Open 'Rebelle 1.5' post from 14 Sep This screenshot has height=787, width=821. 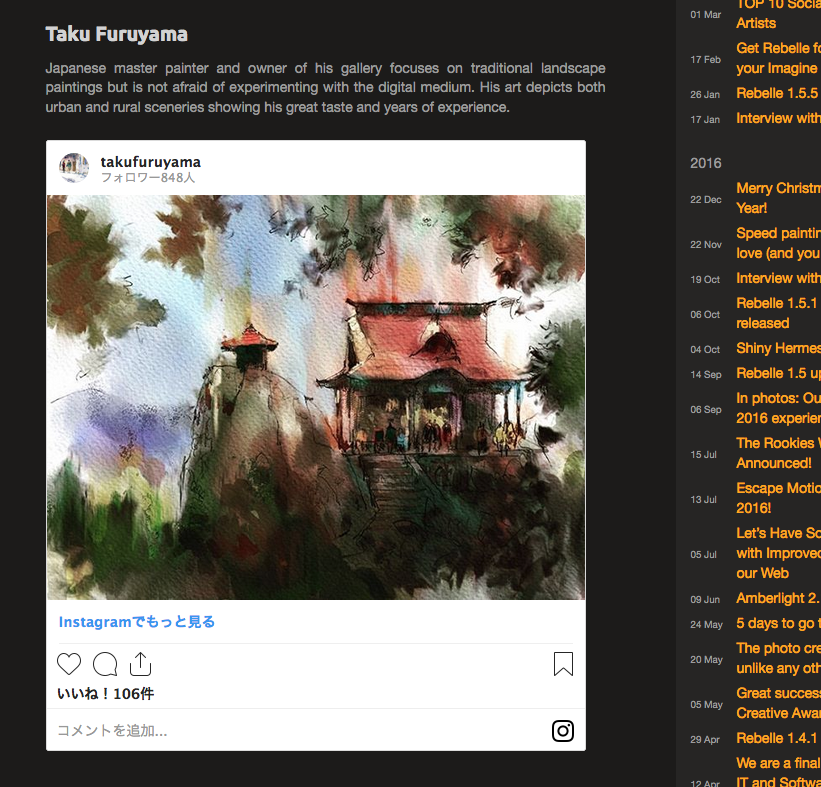pyautogui.click(x=778, y=373)
